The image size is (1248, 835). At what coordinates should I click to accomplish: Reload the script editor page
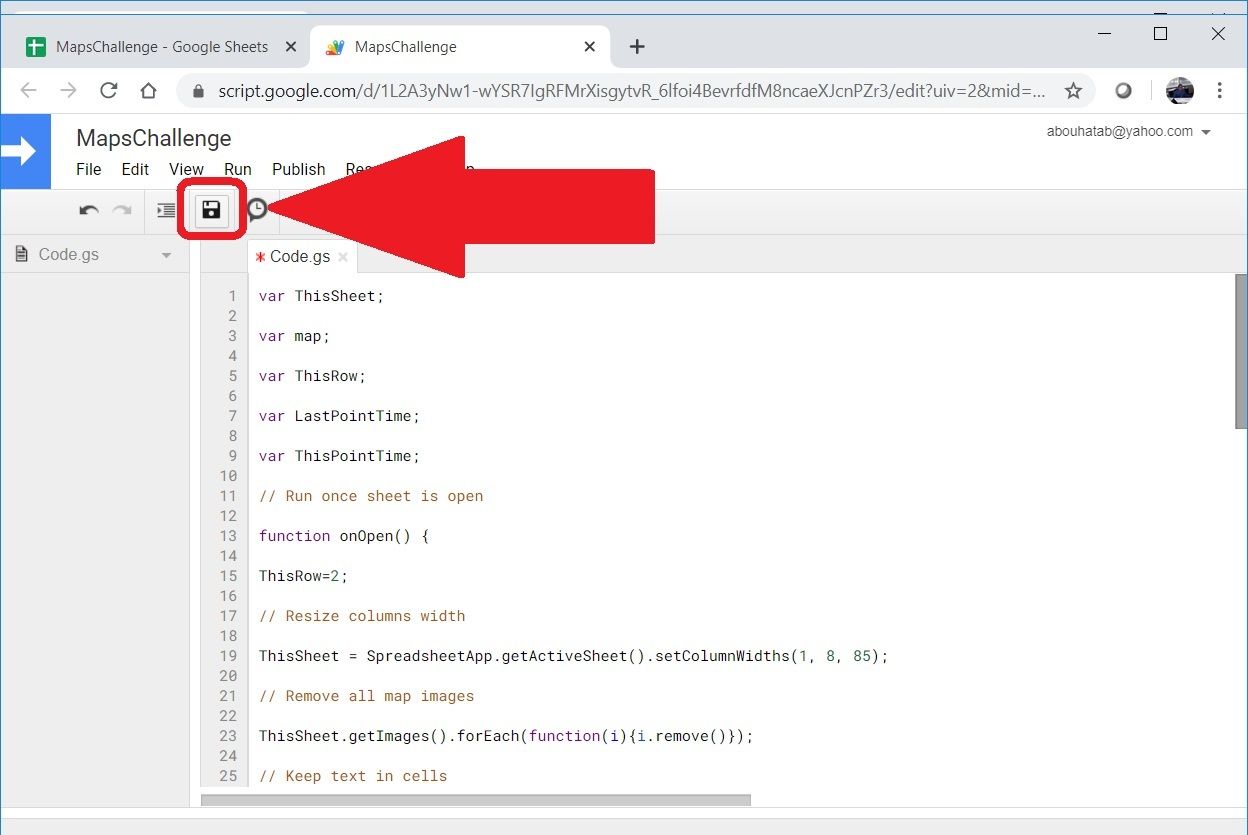pos(108,91)
